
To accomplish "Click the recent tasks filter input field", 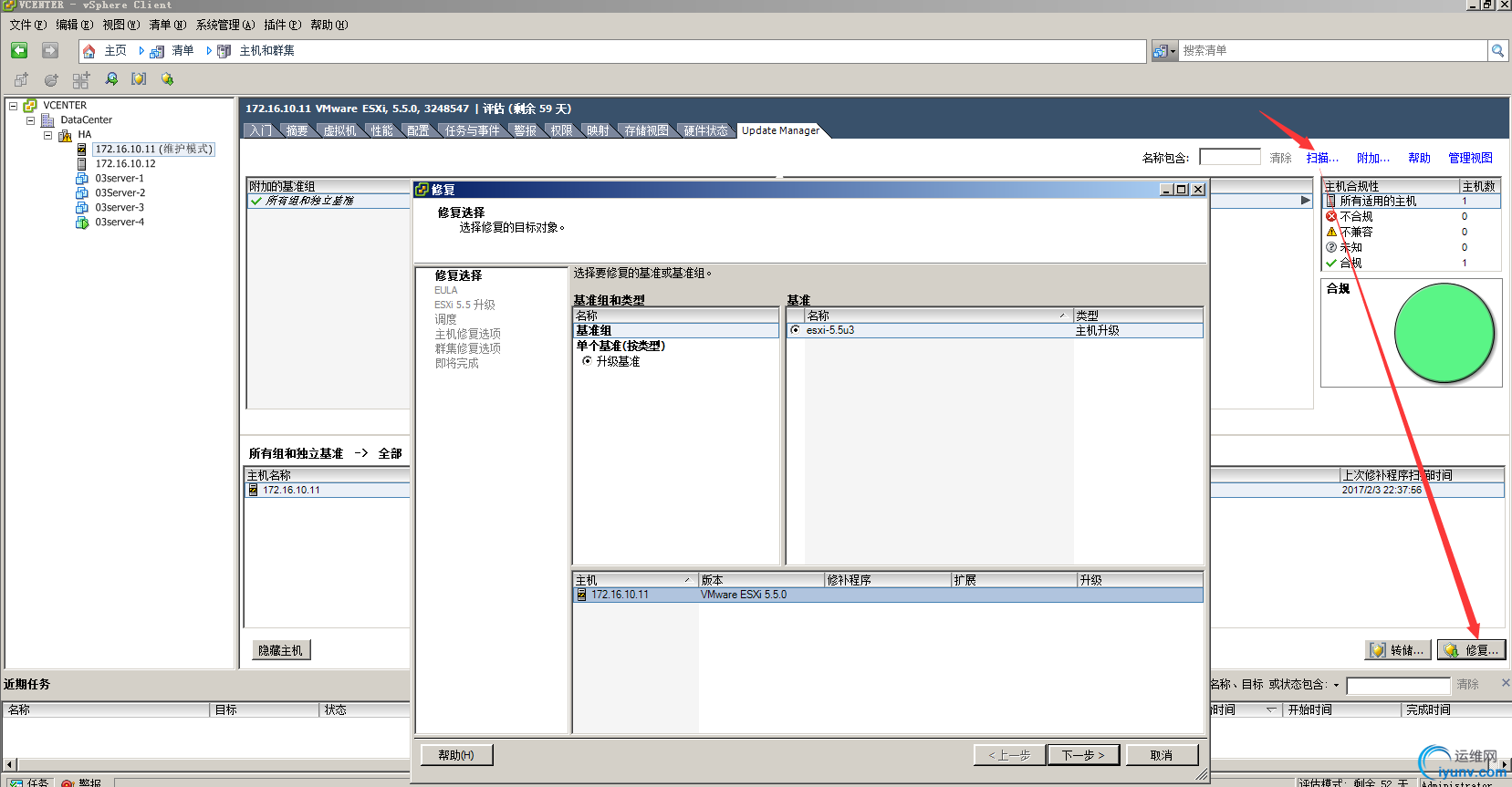I will tap(1398, 685).
